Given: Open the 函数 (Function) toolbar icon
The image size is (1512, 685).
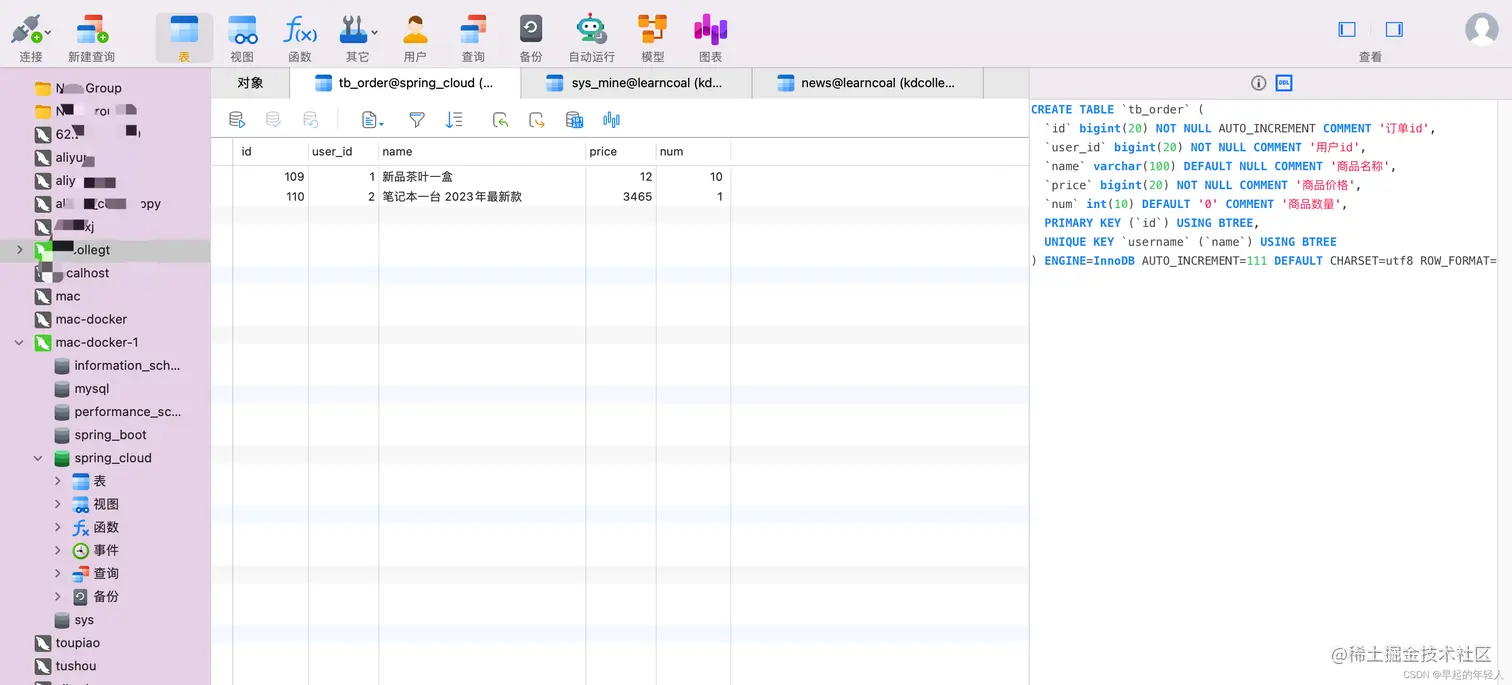Looking at the screenshot, I should coord(300,37).
